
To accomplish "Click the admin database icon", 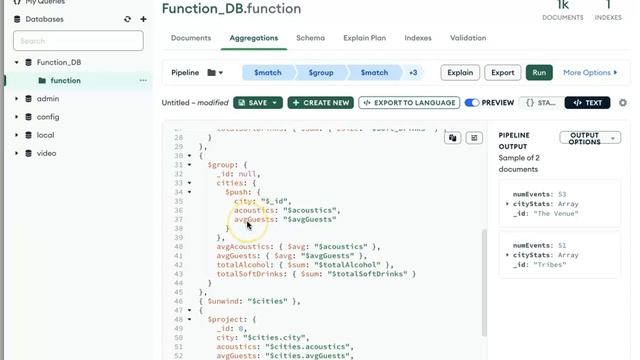I will coord(28,98).
